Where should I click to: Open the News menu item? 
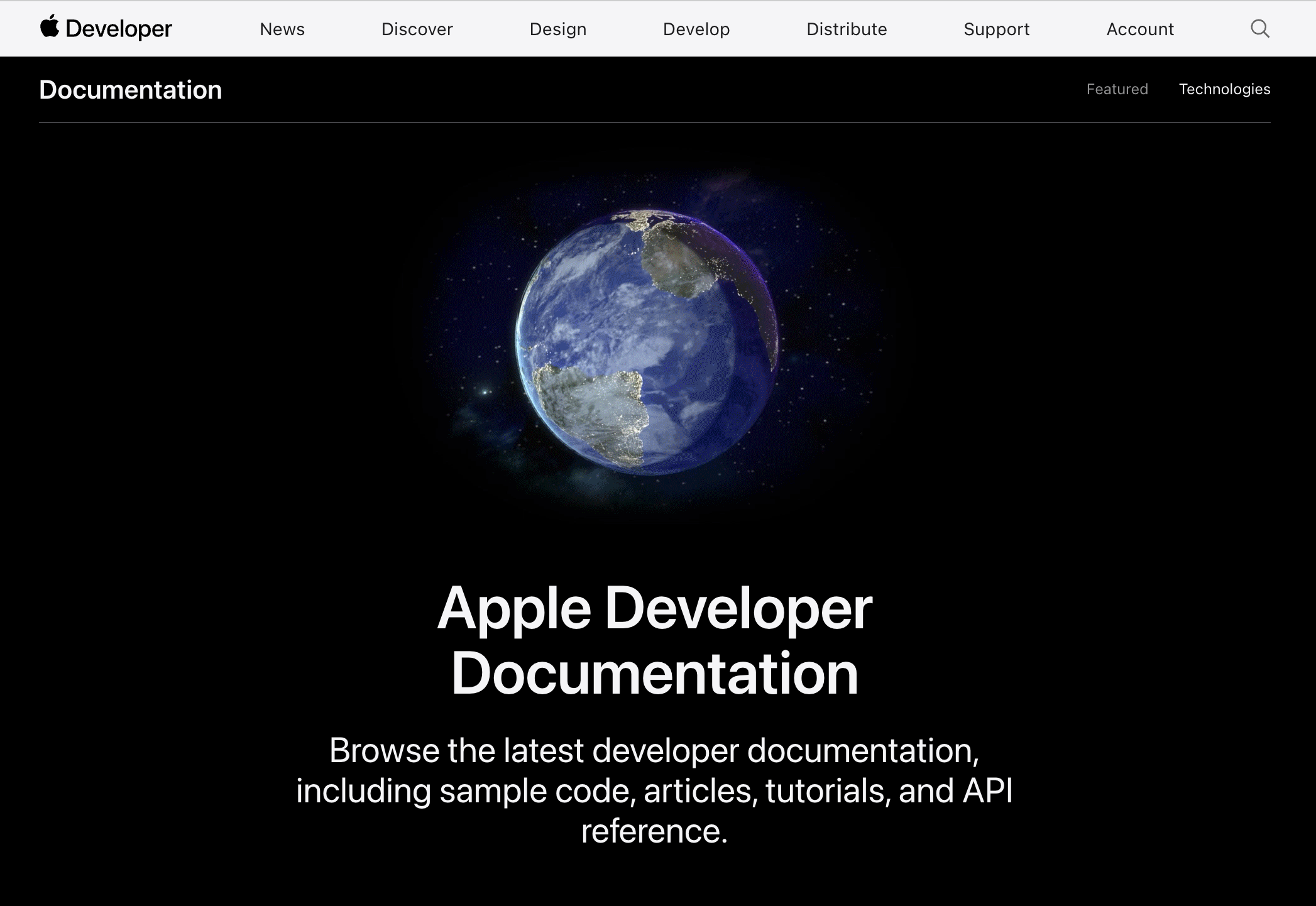click(x=282, y=29)
